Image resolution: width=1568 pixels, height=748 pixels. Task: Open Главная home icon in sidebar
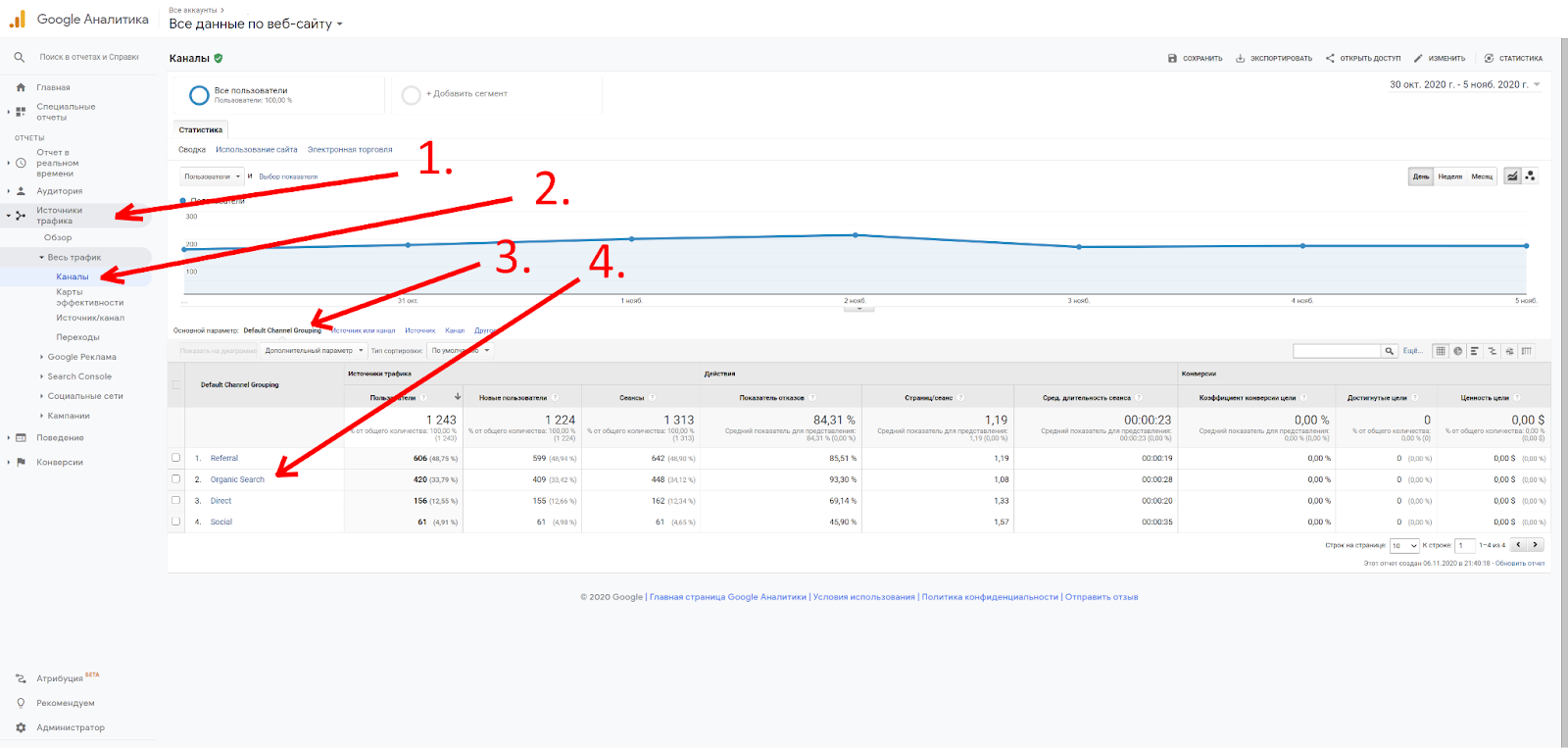tap(21, 87)
